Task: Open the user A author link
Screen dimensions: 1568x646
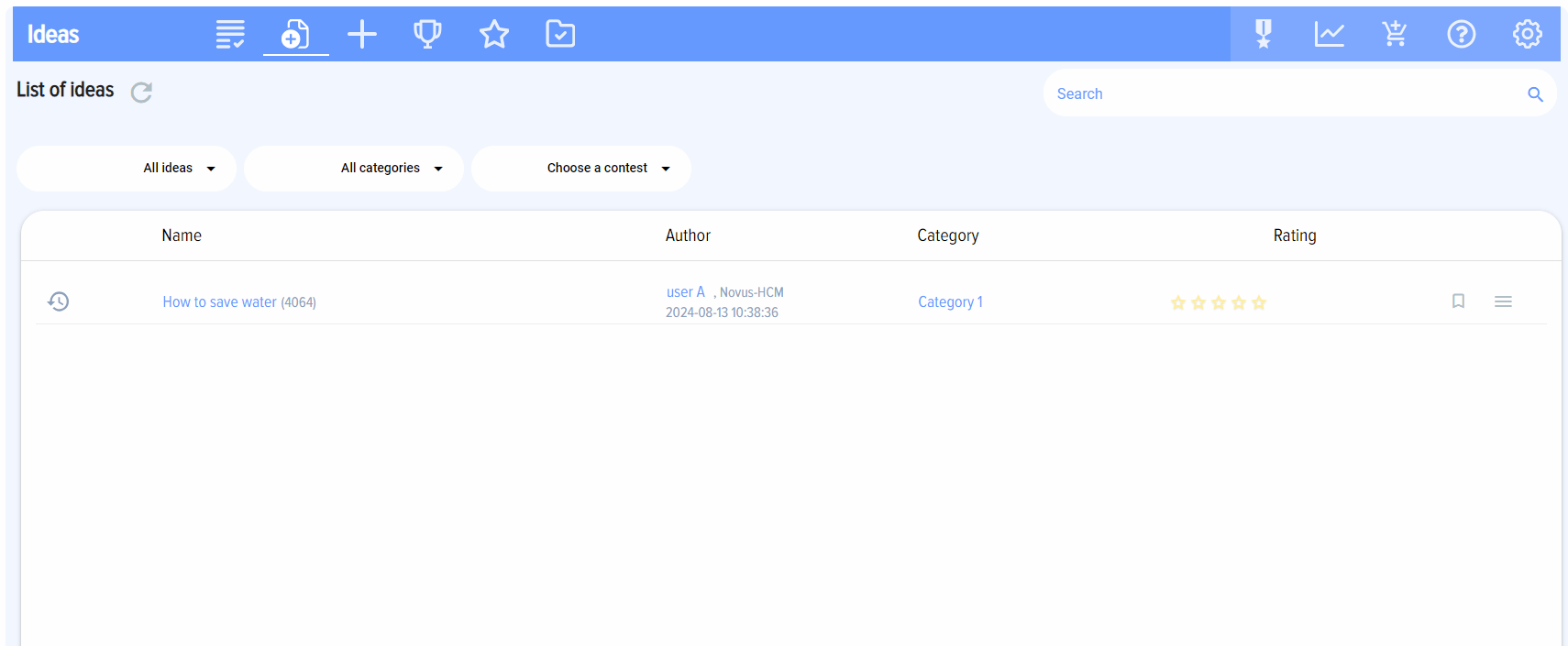Action: [685, 292]
